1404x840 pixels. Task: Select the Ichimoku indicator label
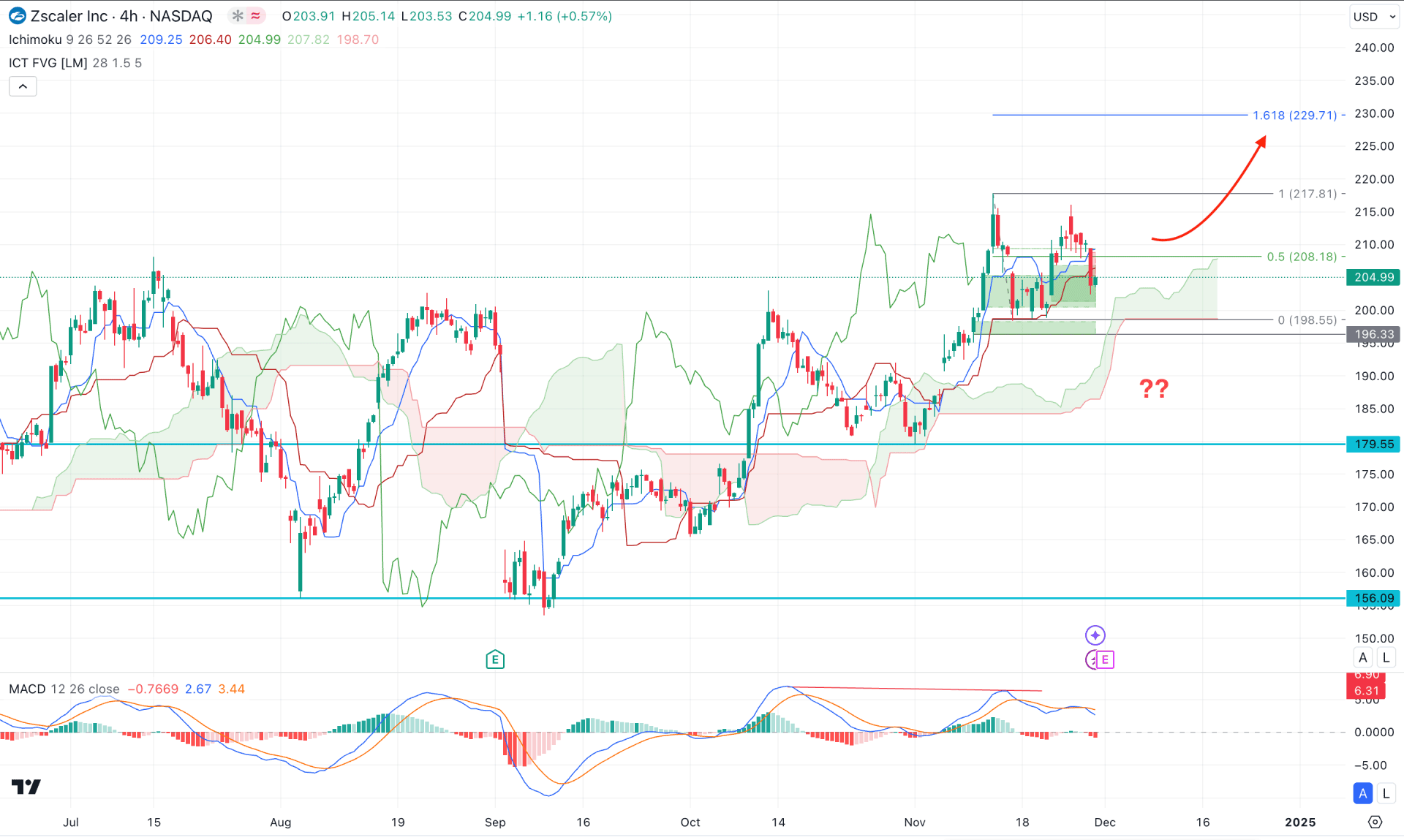coord(35,39)
